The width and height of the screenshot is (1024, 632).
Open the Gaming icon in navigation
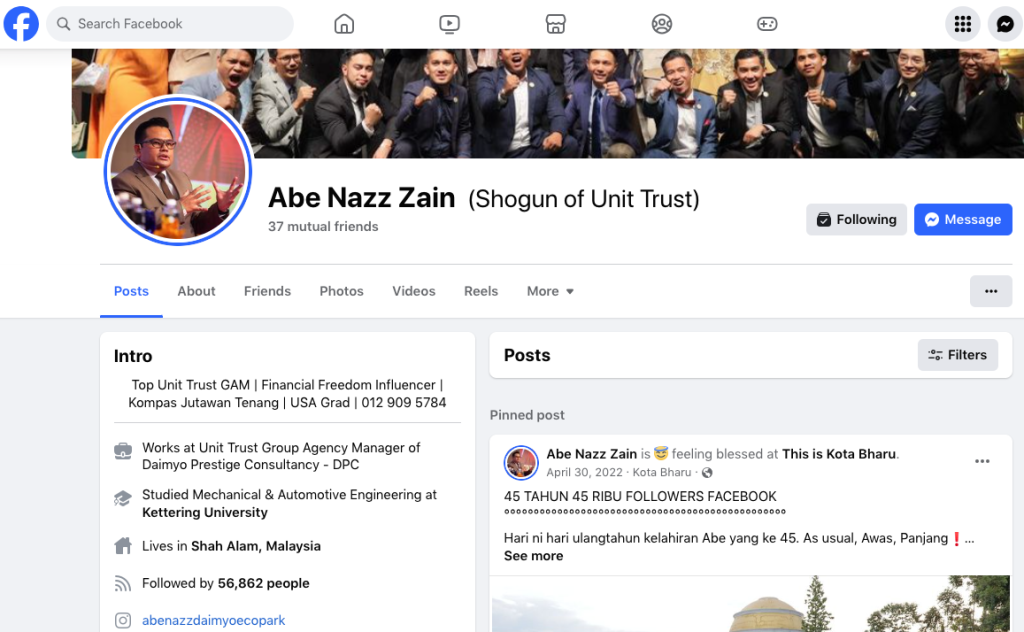(x=767, y=24)
